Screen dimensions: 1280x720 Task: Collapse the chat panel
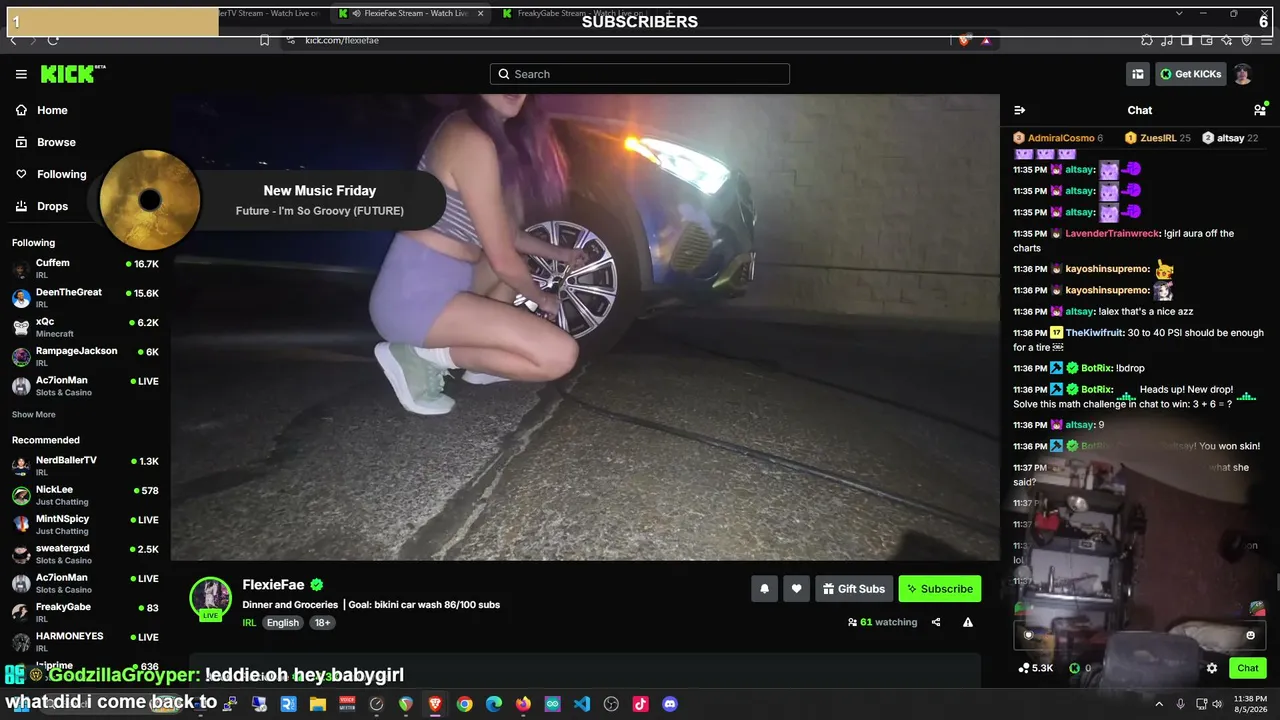[x=1019, y=110]
